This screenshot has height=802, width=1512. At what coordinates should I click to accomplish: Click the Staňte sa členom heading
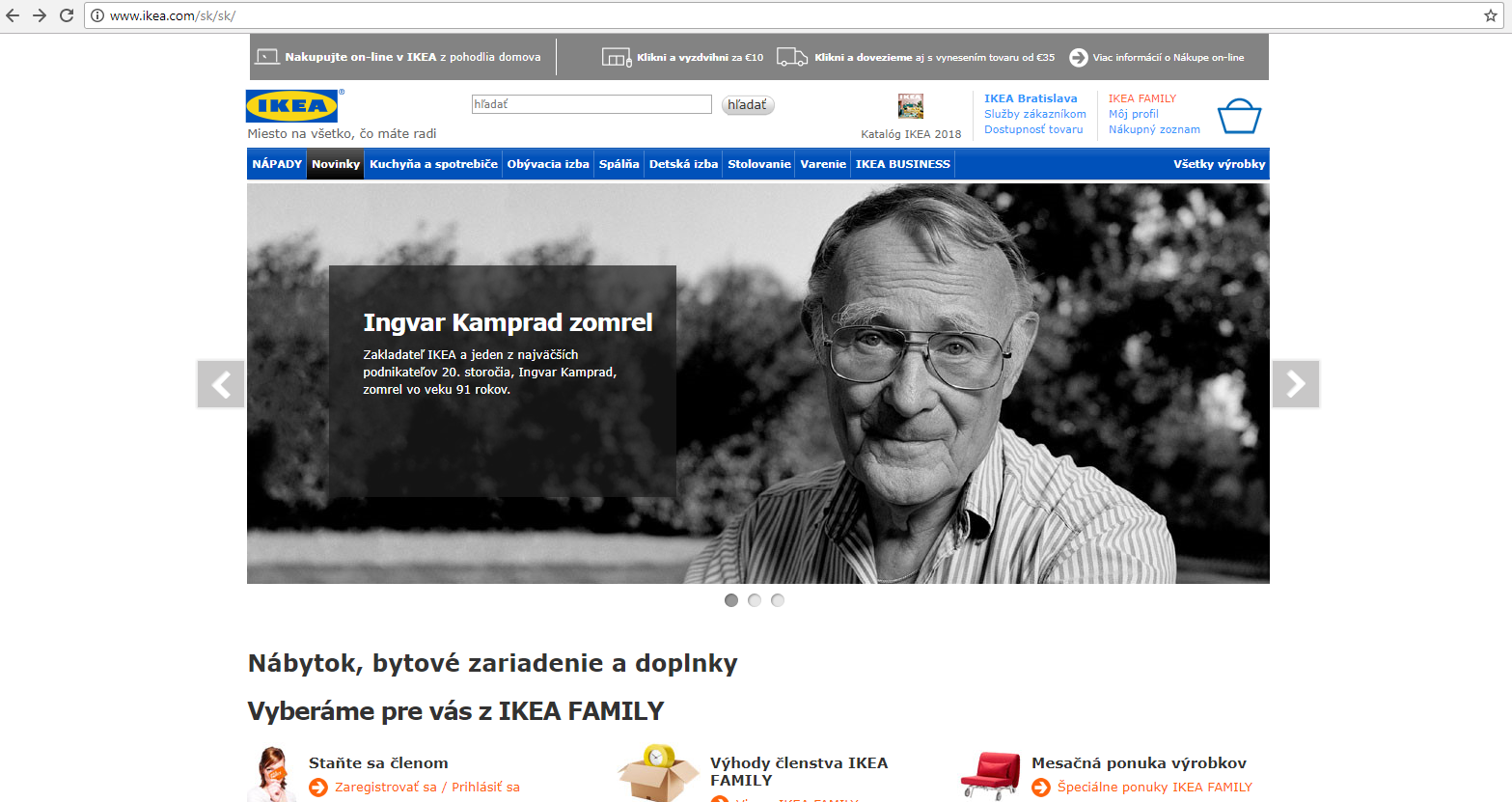tap(378, 763)
